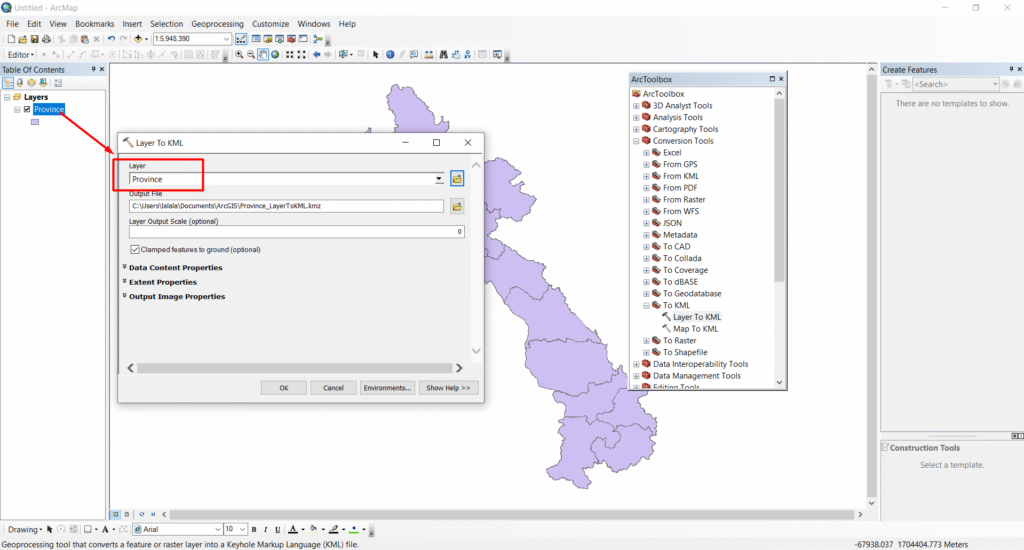Zoom to Full Extent globe
Image resolution: width=1024 pixels, height=550 pixels.
click(x=275, y=55)
